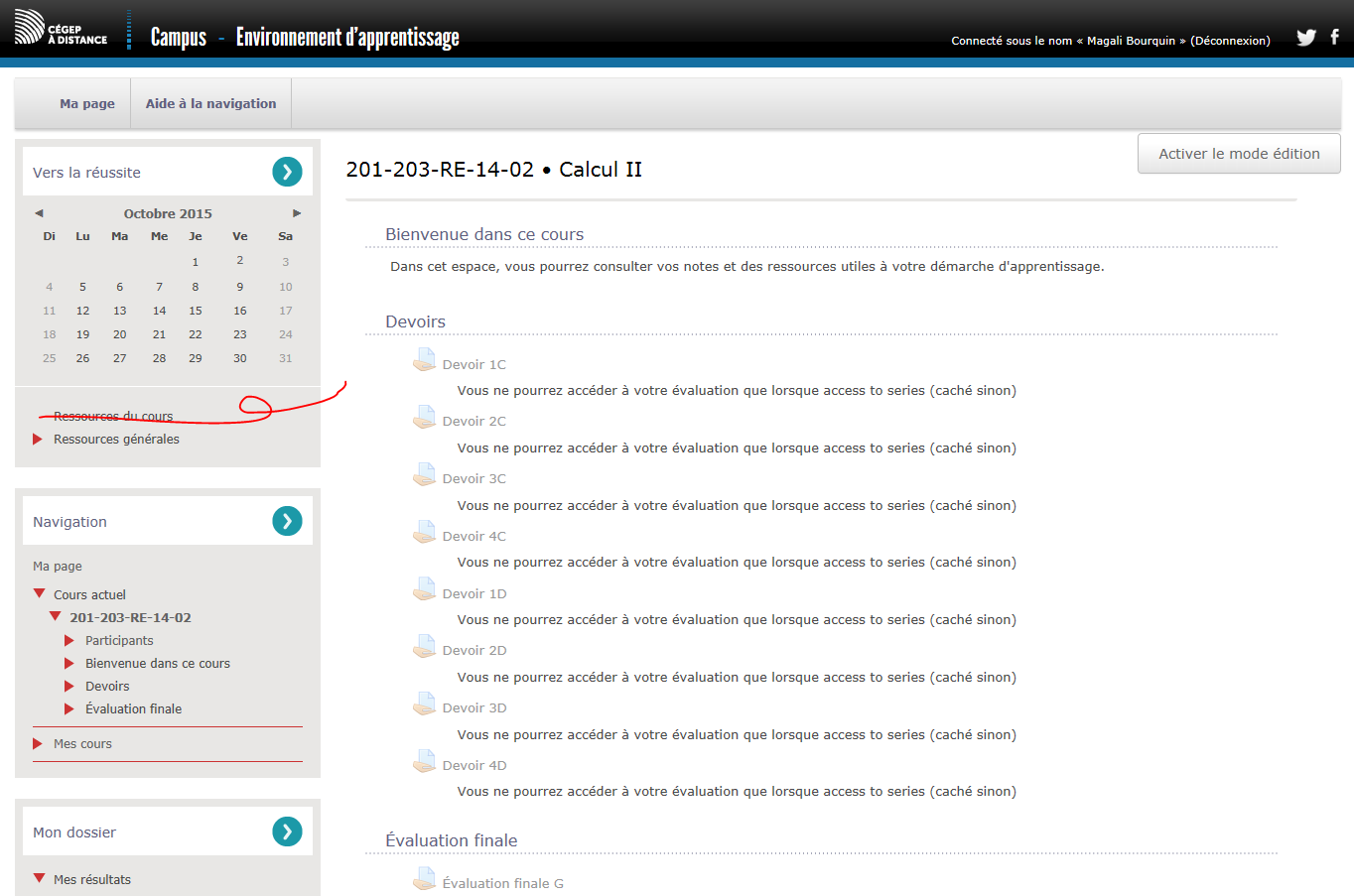Open Aide à la navigation tab
This screenshot has height=896, width=1354.
pyautogui.click(x=210, y=103)
